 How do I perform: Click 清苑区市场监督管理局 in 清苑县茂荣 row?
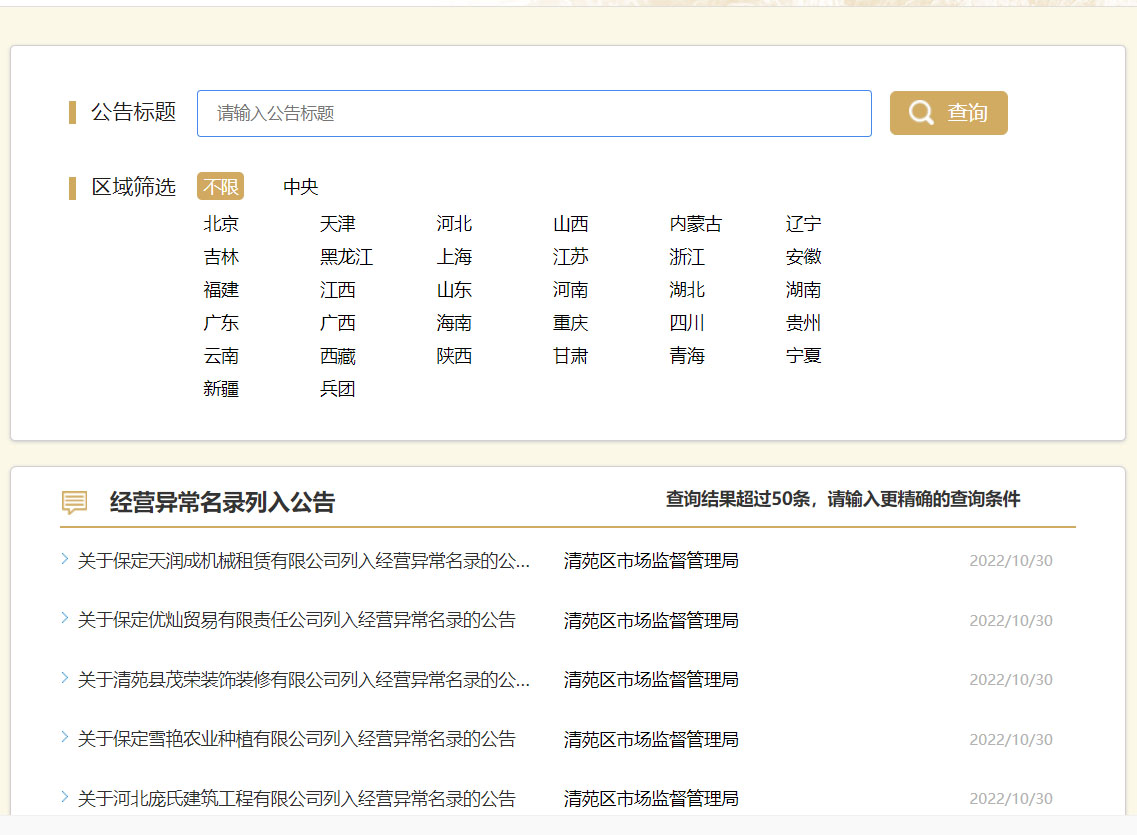651,679
